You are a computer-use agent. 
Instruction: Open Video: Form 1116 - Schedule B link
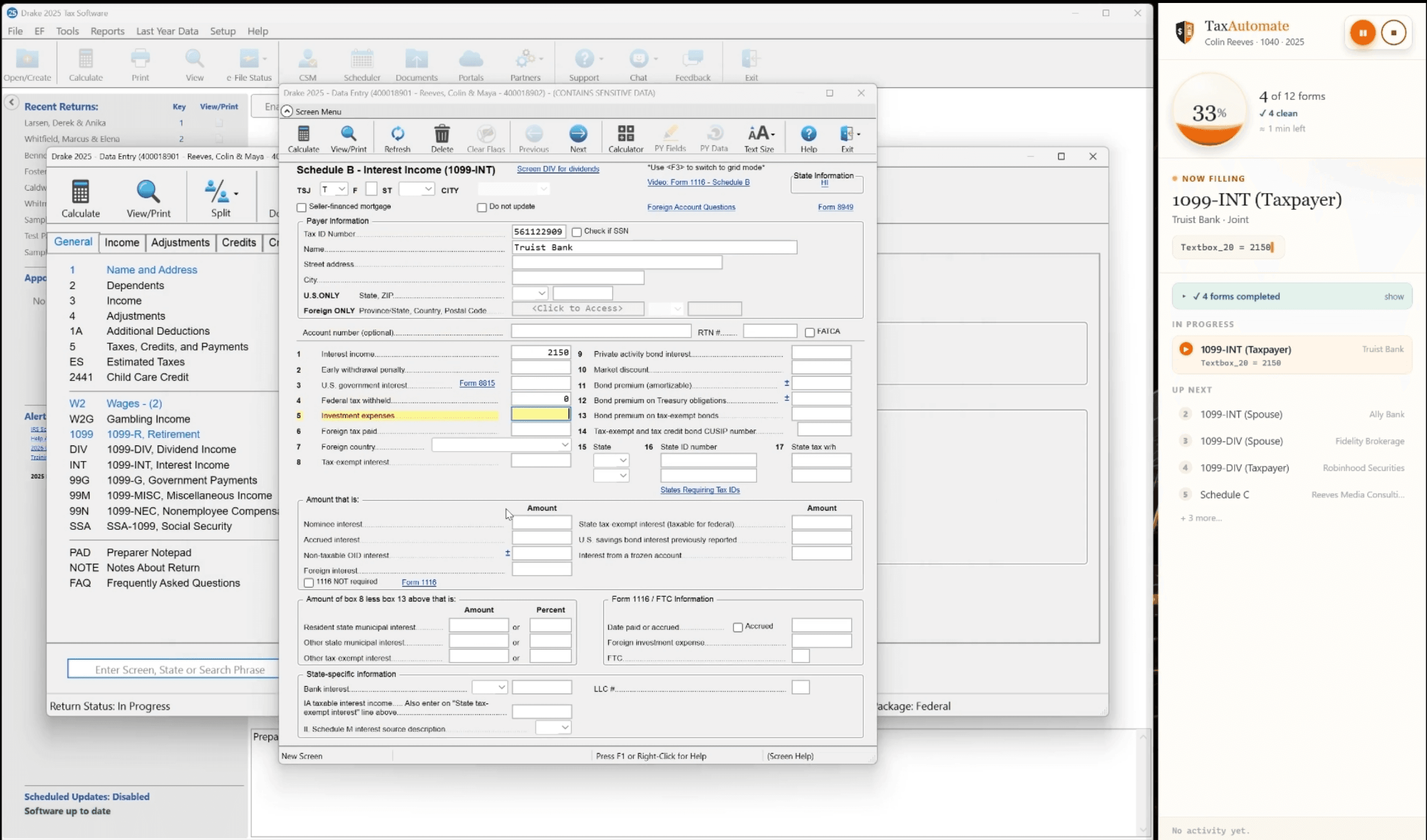(x=698, y=183)
